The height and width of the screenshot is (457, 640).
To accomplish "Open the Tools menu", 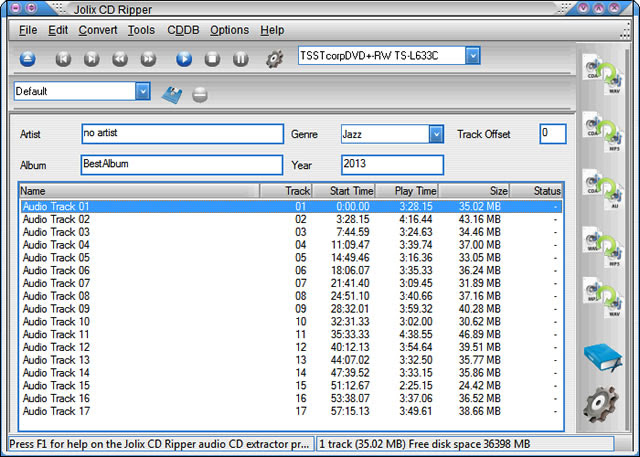I will click(141, 30).
